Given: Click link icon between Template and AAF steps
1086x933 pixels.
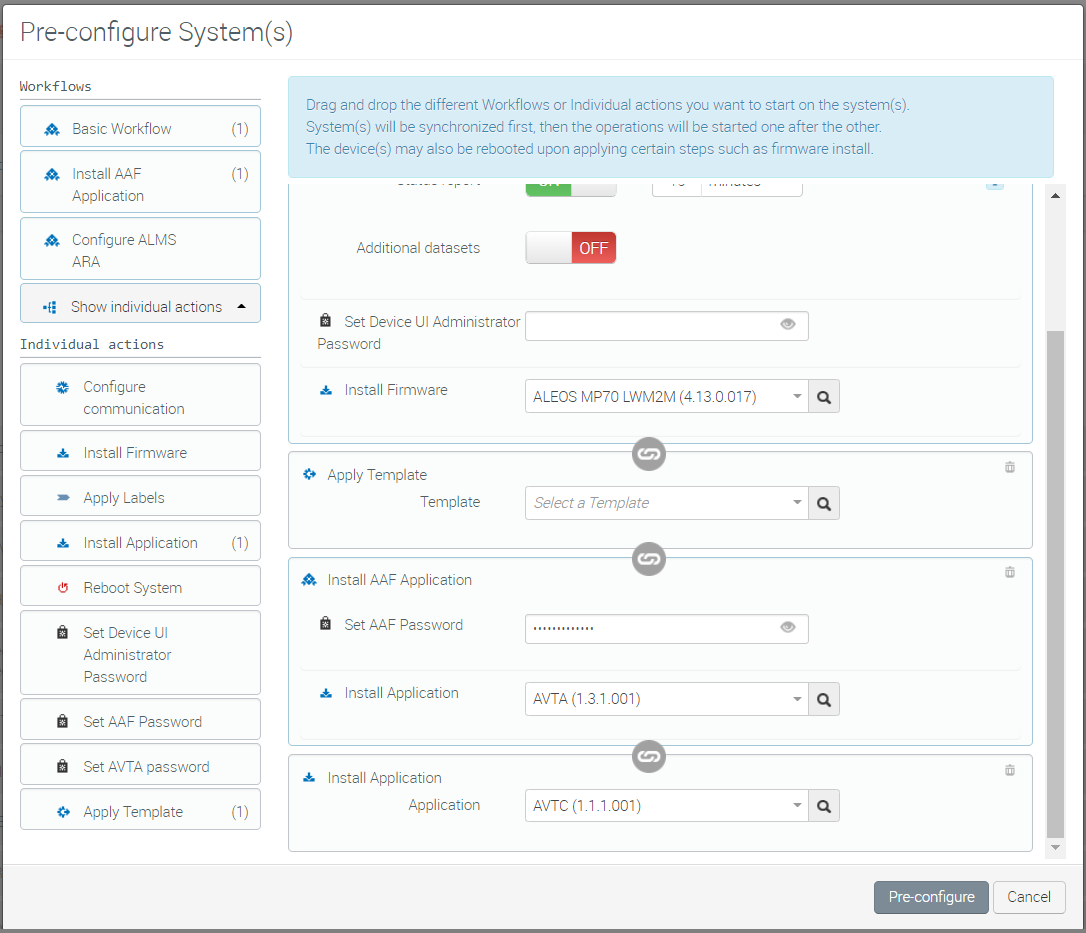Looking at the screenshot, I should click(649, 558).
